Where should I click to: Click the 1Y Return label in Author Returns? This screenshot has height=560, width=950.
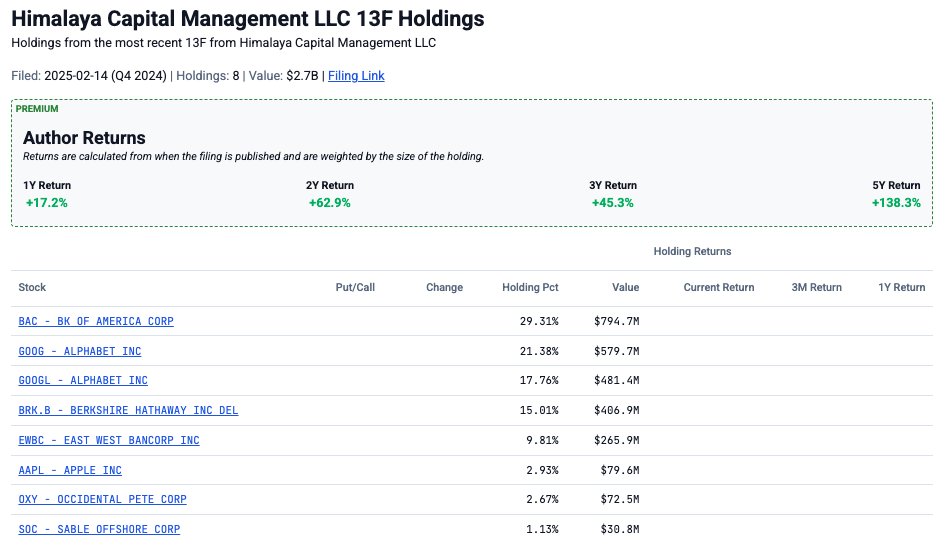point(47,185)
